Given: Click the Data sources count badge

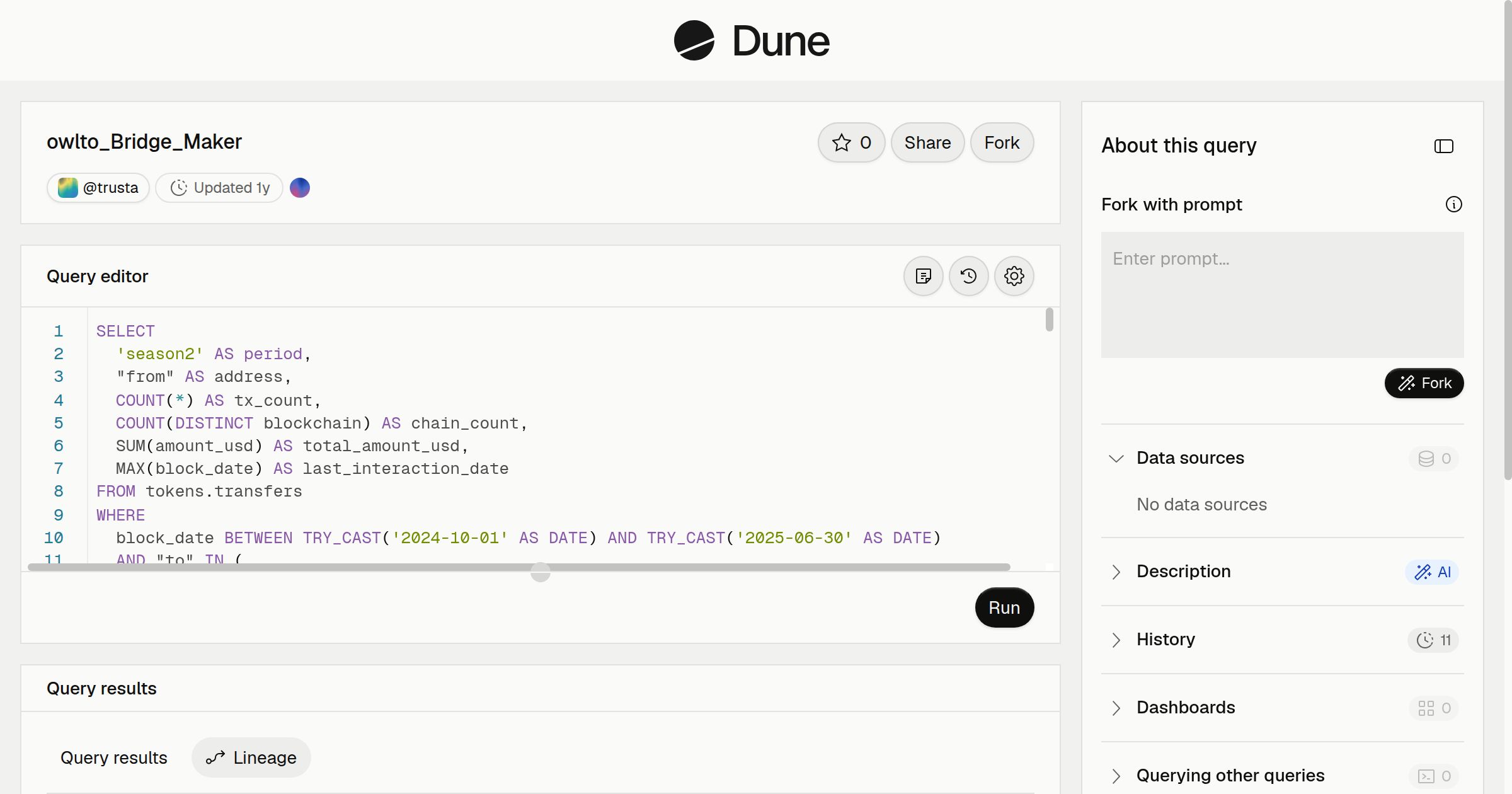Looking at the screenshot, I should tap(1434, 458).
